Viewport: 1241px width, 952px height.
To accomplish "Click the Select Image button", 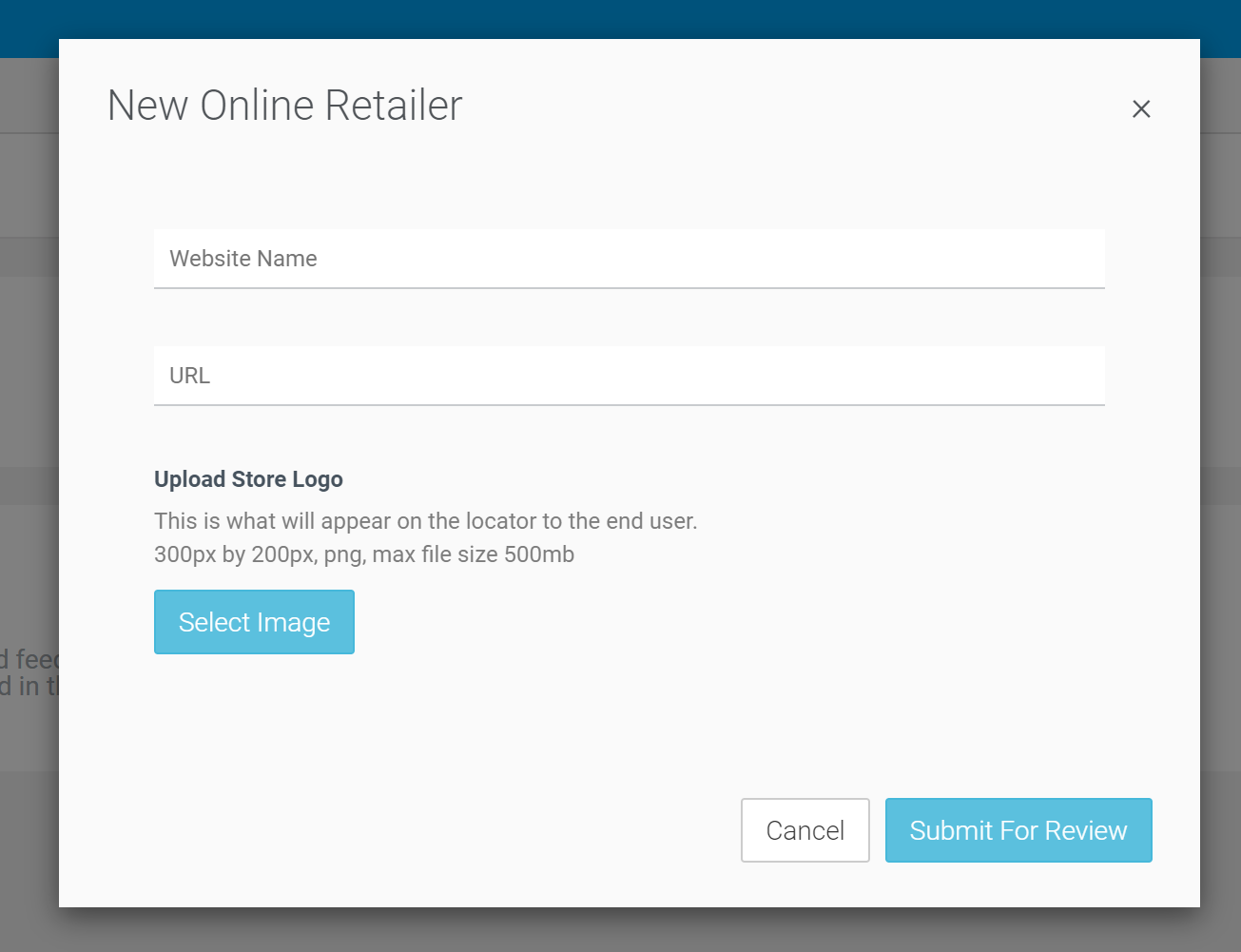I will [254, 622].
